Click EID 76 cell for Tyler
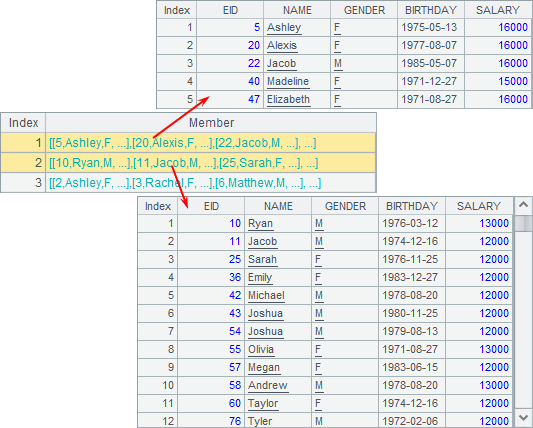Screen dimensions: 533x428 click(x=211, y=421)
